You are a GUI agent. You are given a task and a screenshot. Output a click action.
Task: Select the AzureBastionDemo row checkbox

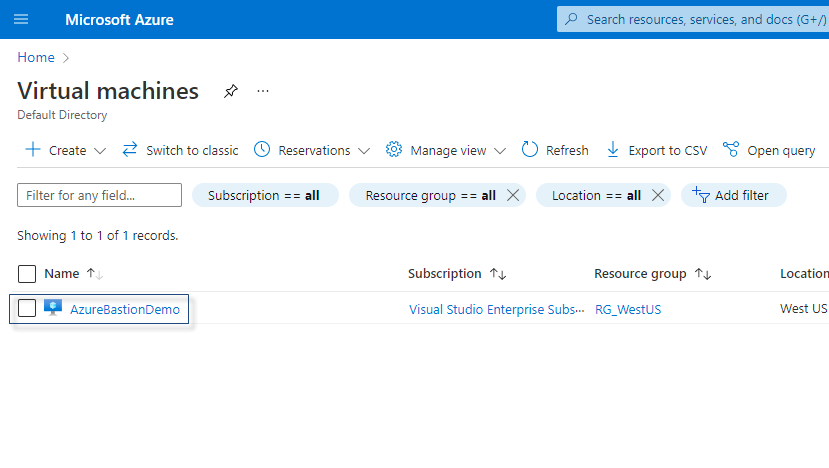27,308
